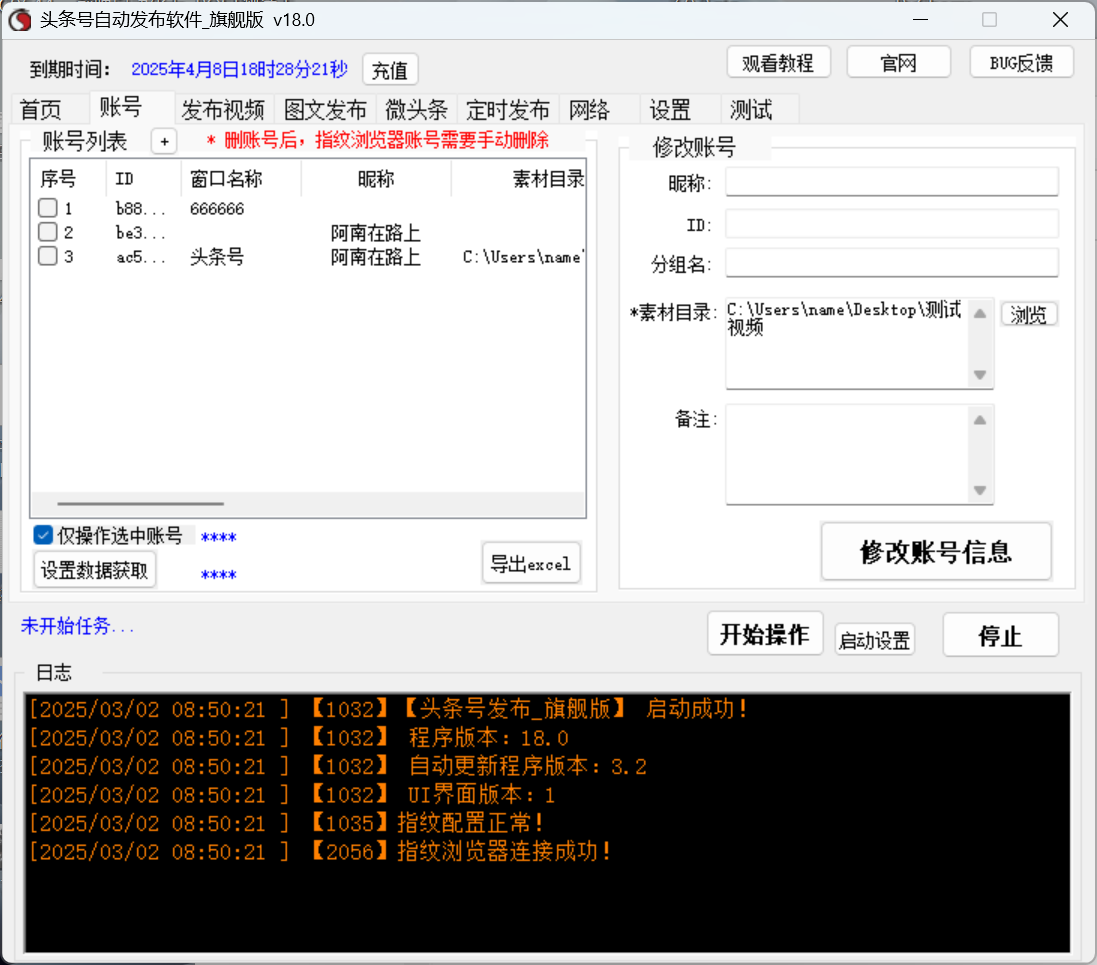Screen dimensions: 1097x965
Task: Close the application window
Action: point(1060,20)
